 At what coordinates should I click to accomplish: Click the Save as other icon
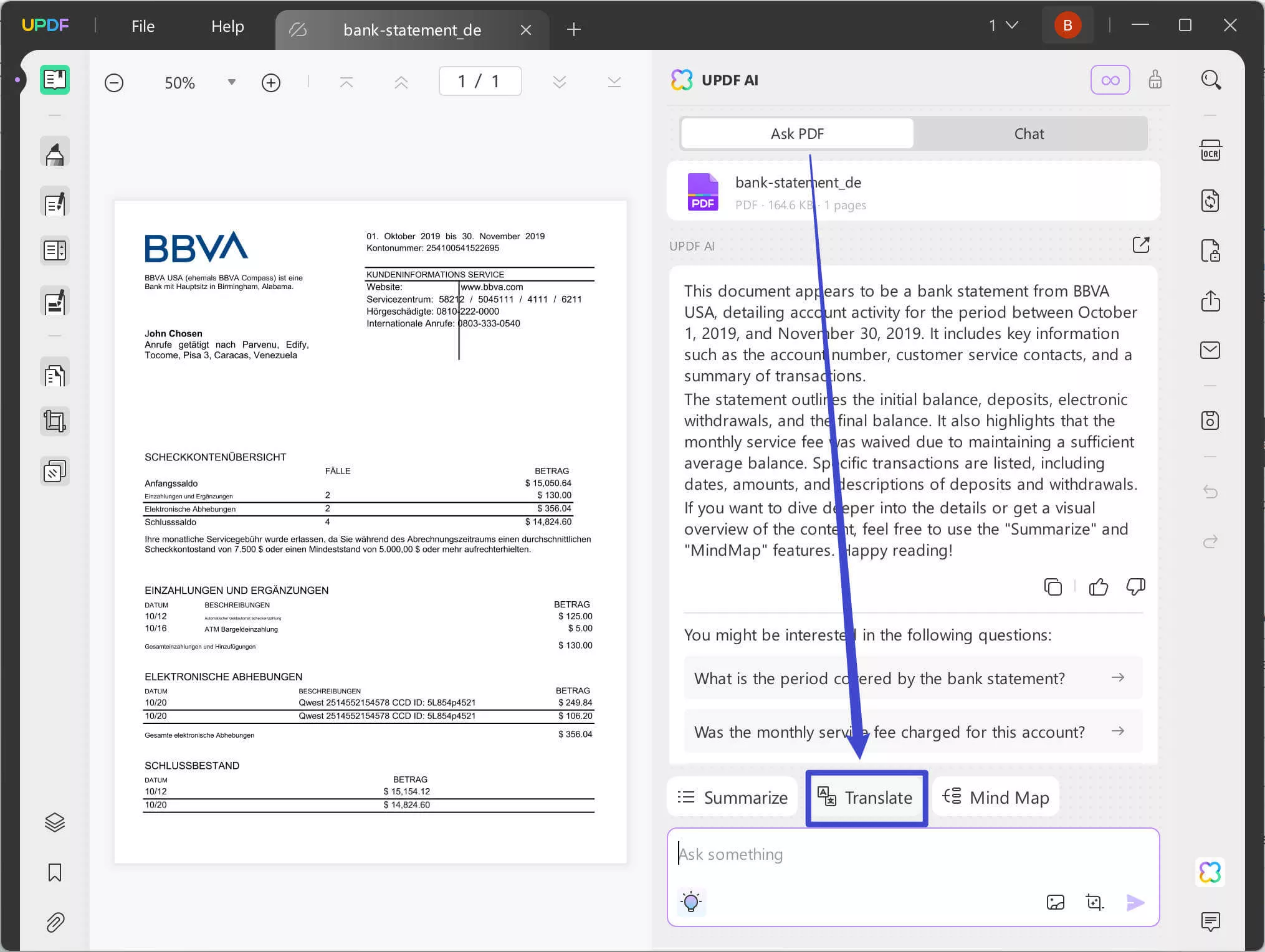click(1211, 421)
